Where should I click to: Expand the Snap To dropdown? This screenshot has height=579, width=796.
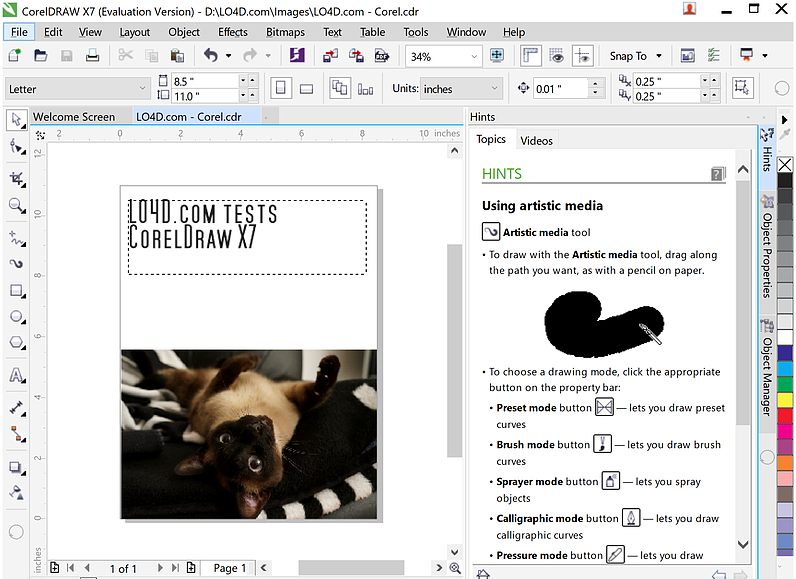click(659, 56)
